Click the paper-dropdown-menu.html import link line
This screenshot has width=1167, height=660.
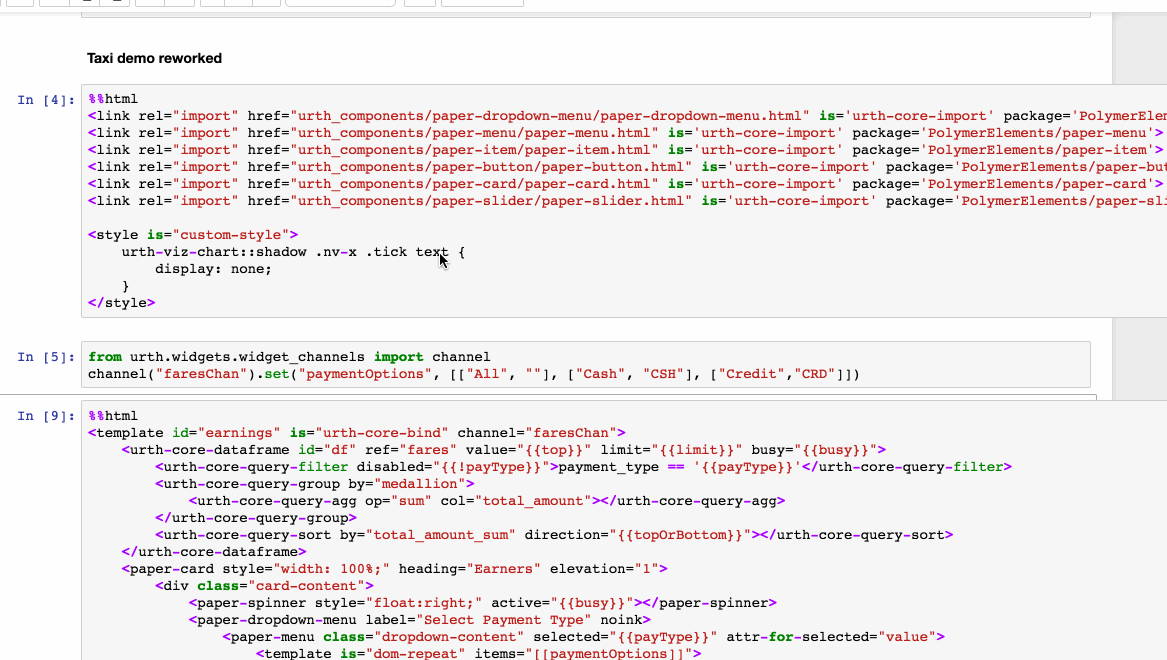coord(627,116)
